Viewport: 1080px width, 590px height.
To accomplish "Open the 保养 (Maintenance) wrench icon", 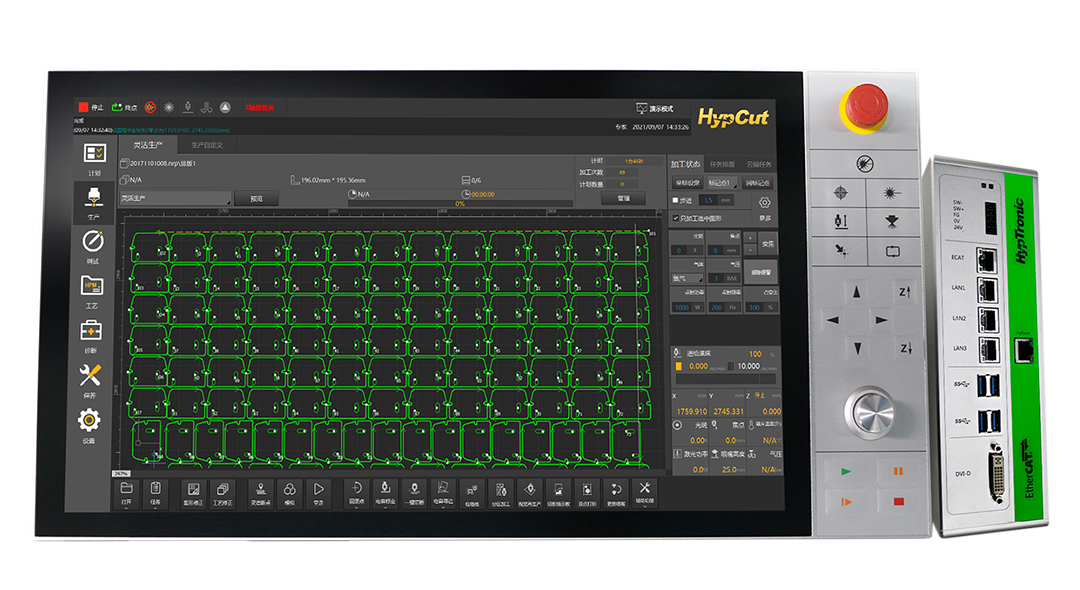I will (91, 376).
